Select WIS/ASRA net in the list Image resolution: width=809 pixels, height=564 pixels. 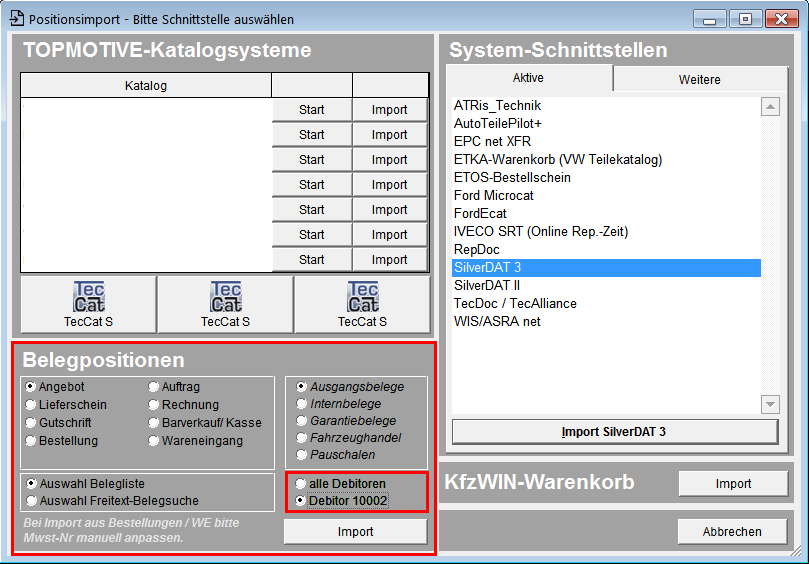click(606, 321)
